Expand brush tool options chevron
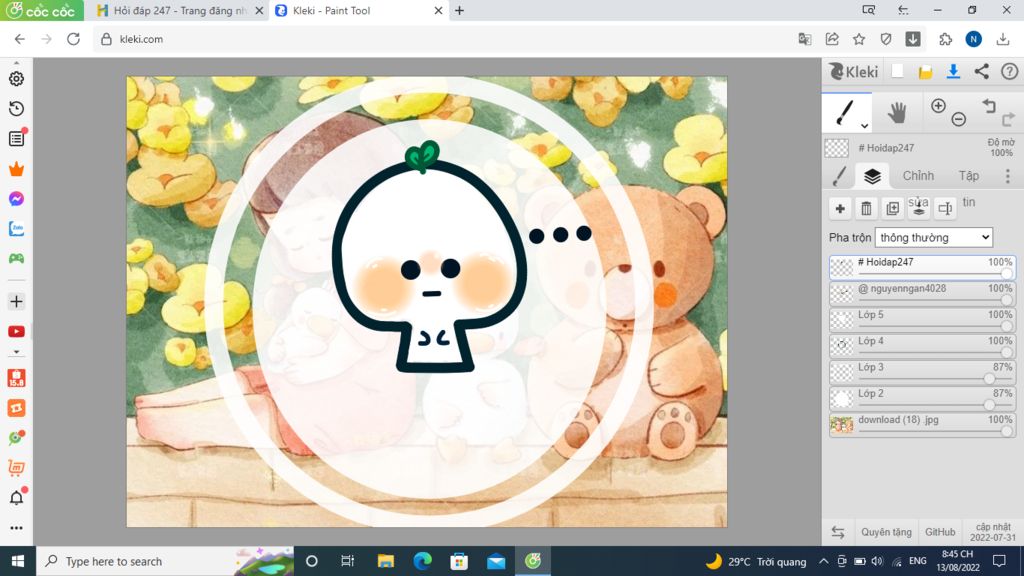The width and height of the screenshot is (1024, 576). click(x=864, y=125)
